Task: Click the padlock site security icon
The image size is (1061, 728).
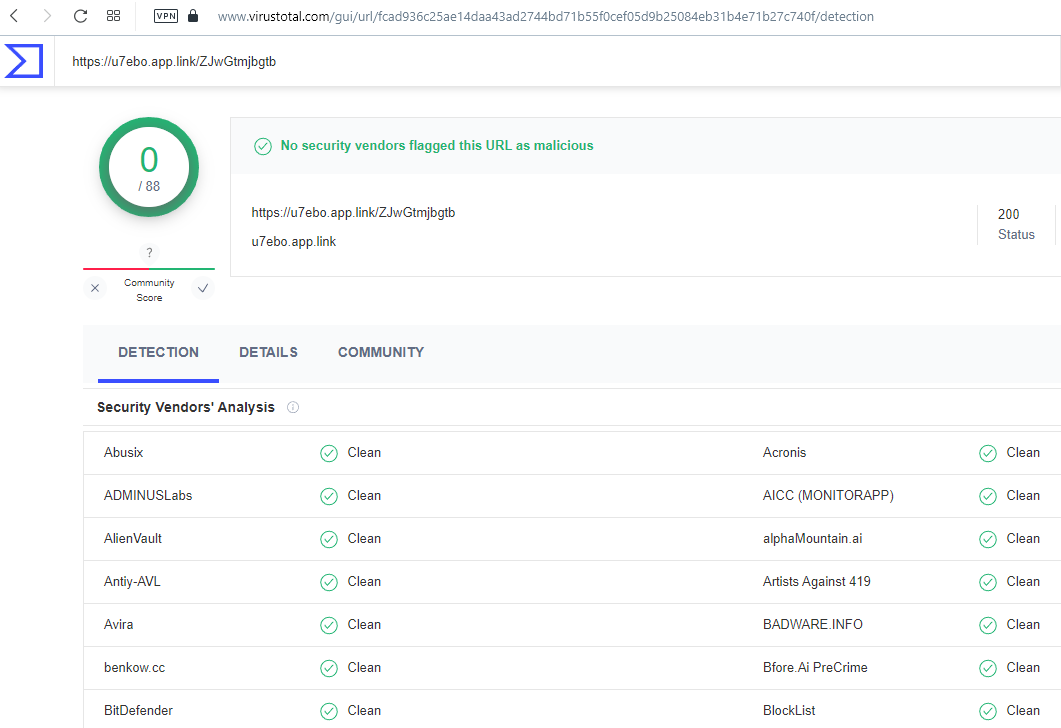Action: (193, 16)
